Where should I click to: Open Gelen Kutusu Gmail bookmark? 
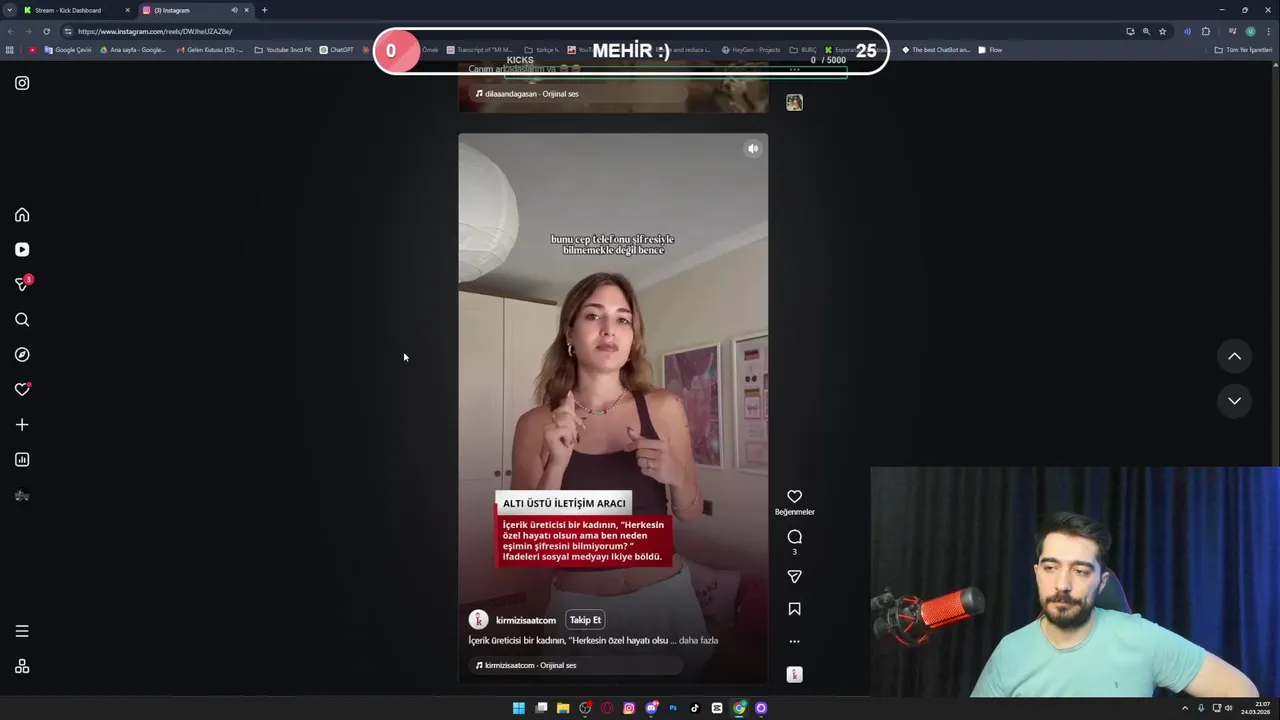point(210,50)
